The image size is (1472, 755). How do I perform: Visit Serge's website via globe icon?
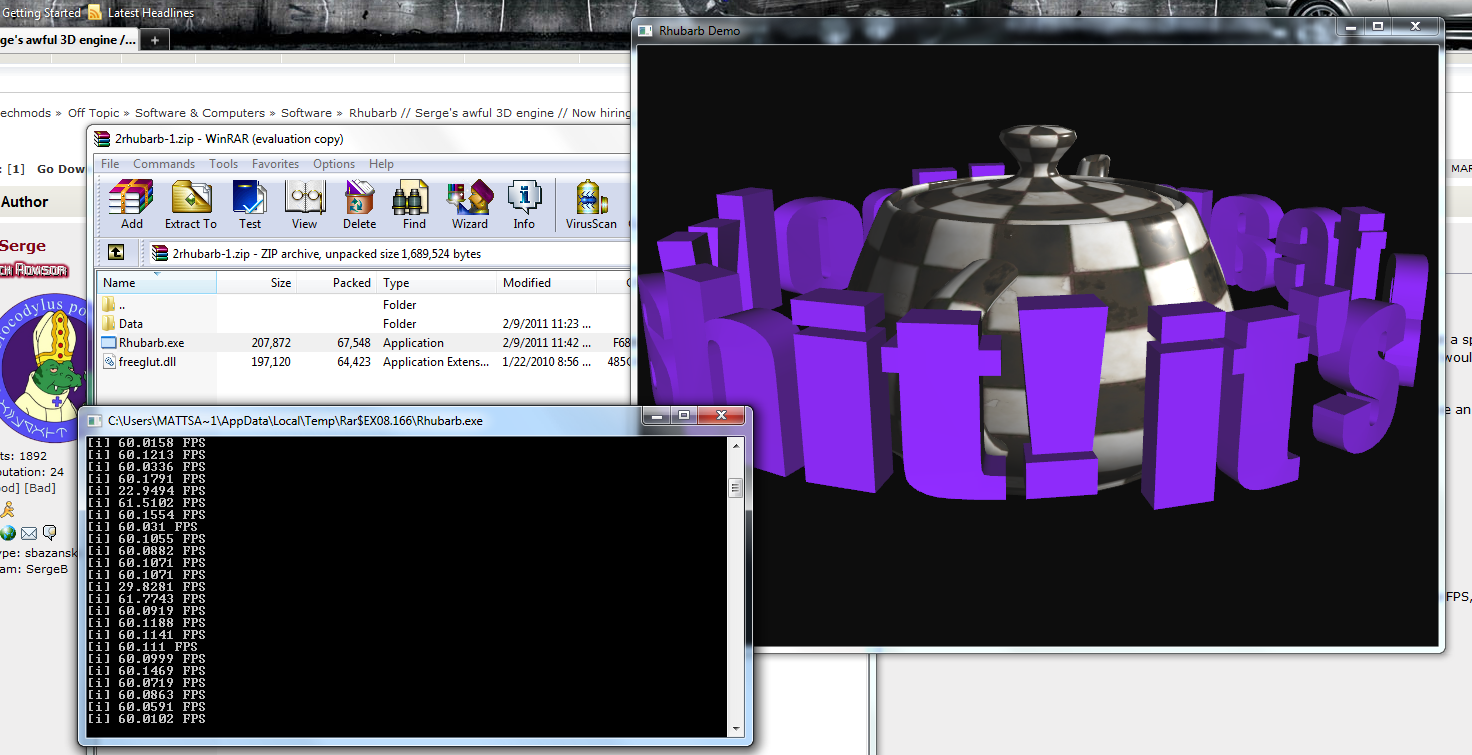(8, 533)
